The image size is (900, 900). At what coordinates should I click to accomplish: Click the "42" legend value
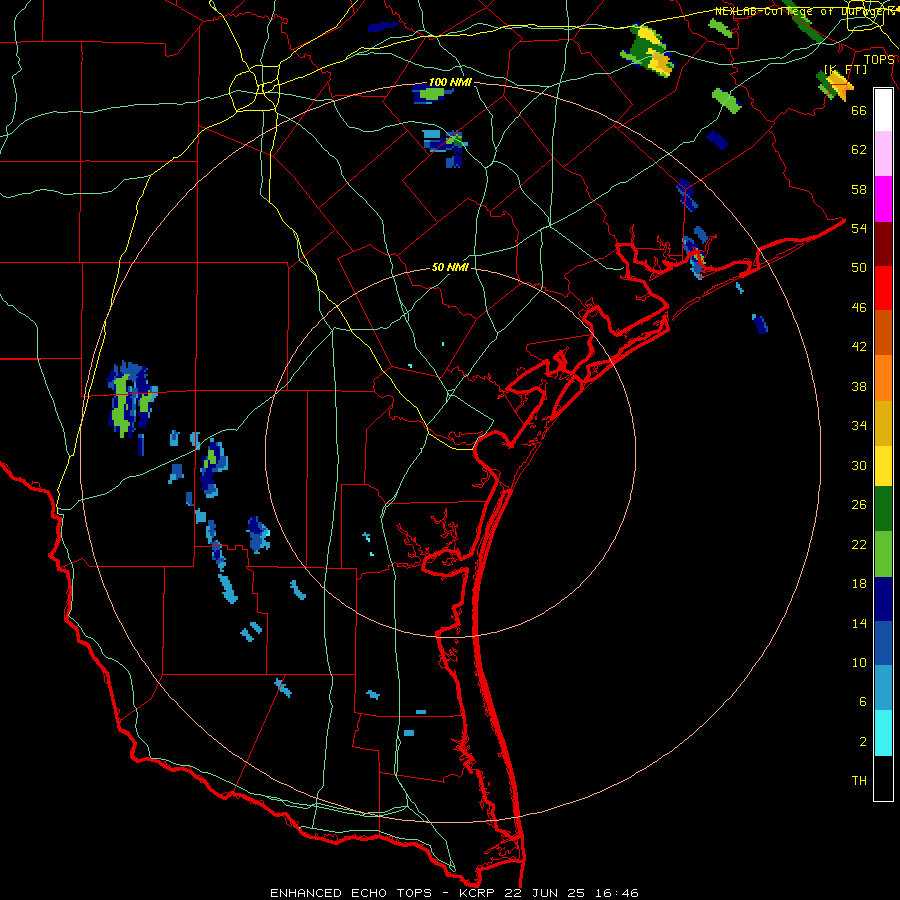coord(859,346)
